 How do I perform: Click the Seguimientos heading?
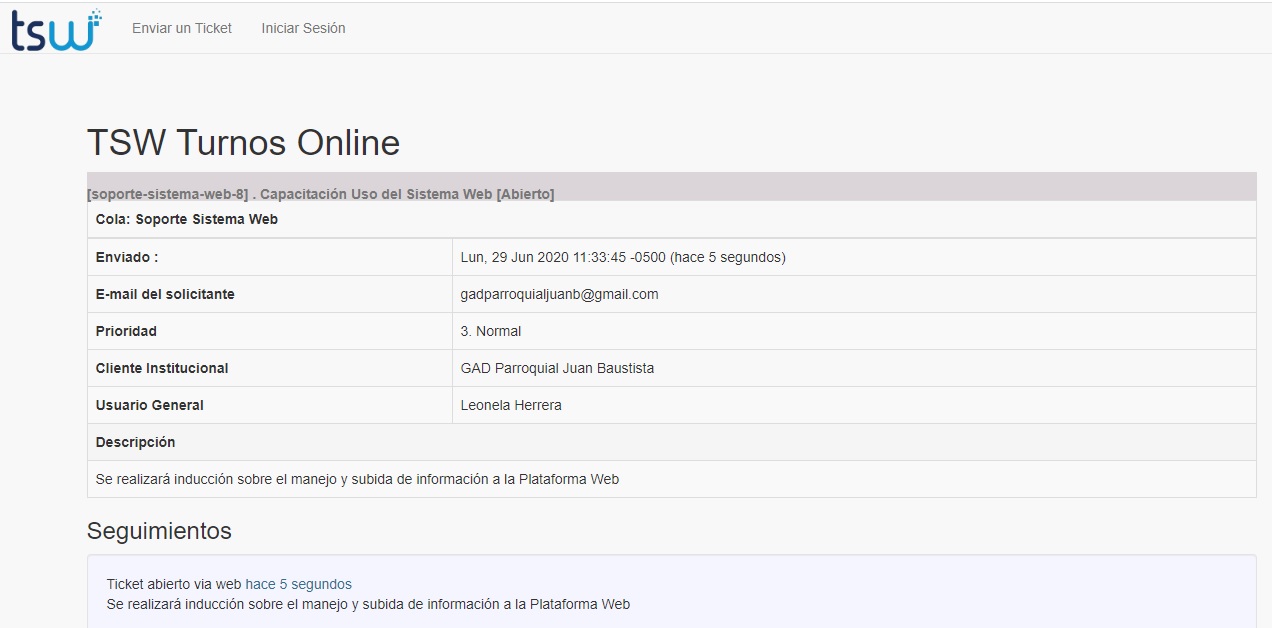point(159,531)
